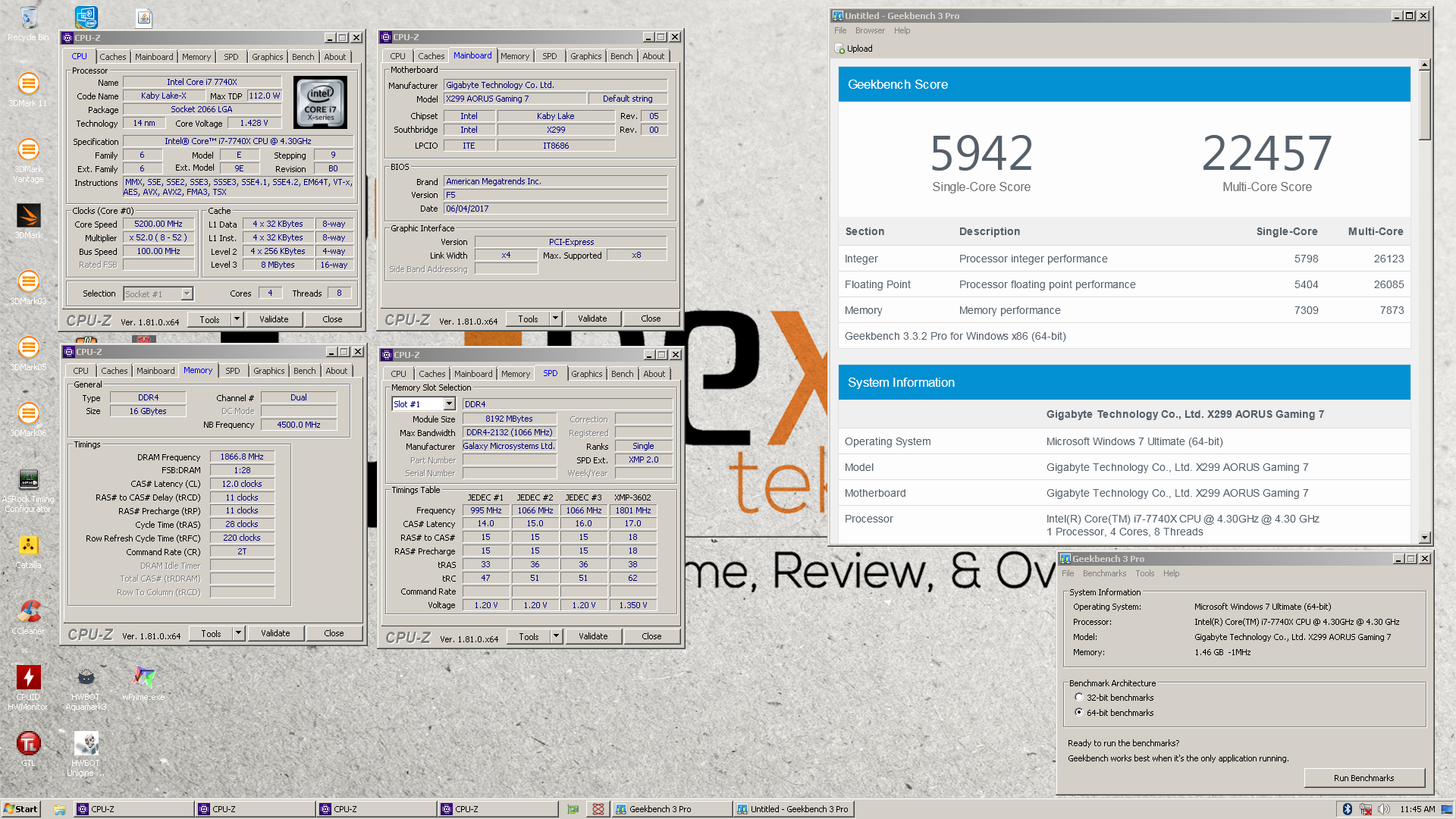Viewport: 1456px width, 819px height.
Task: Expand Tools arrow in SPD tab window
Action: coord(556,636)
